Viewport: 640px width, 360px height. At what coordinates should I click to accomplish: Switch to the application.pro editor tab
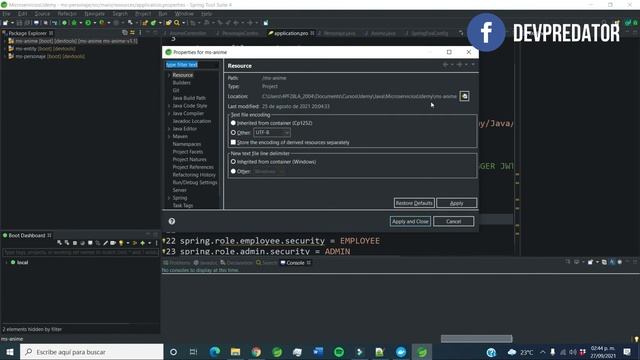(x=291, y=33)
